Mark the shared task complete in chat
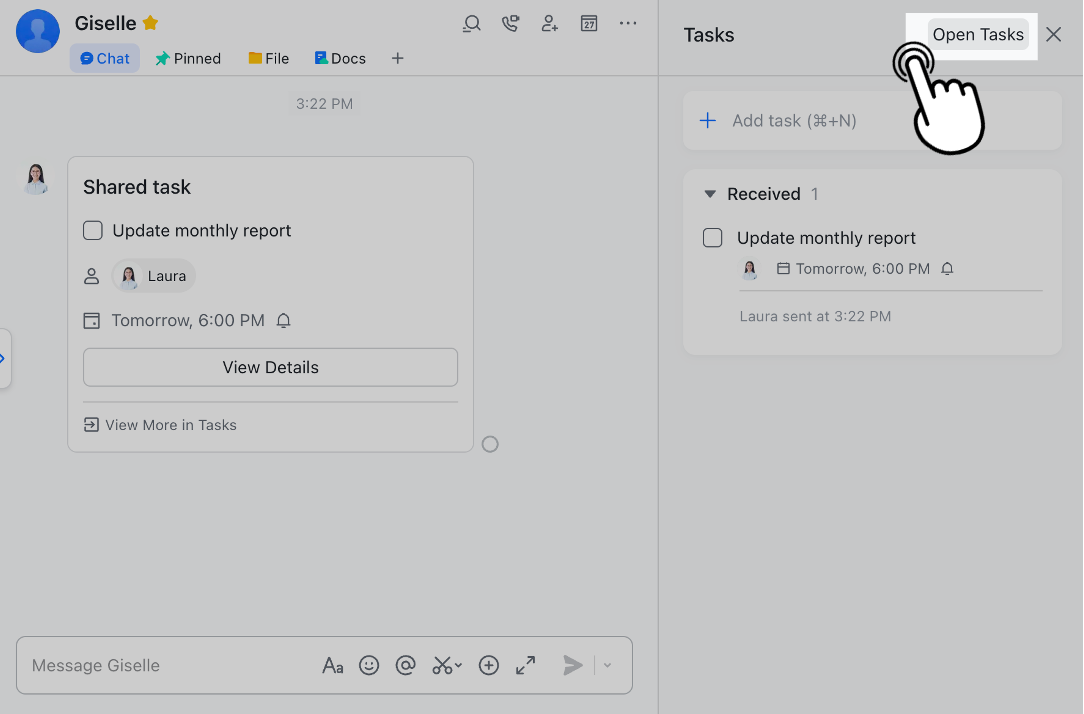The width and height of the screenshot is (1084, 714). 92,230
